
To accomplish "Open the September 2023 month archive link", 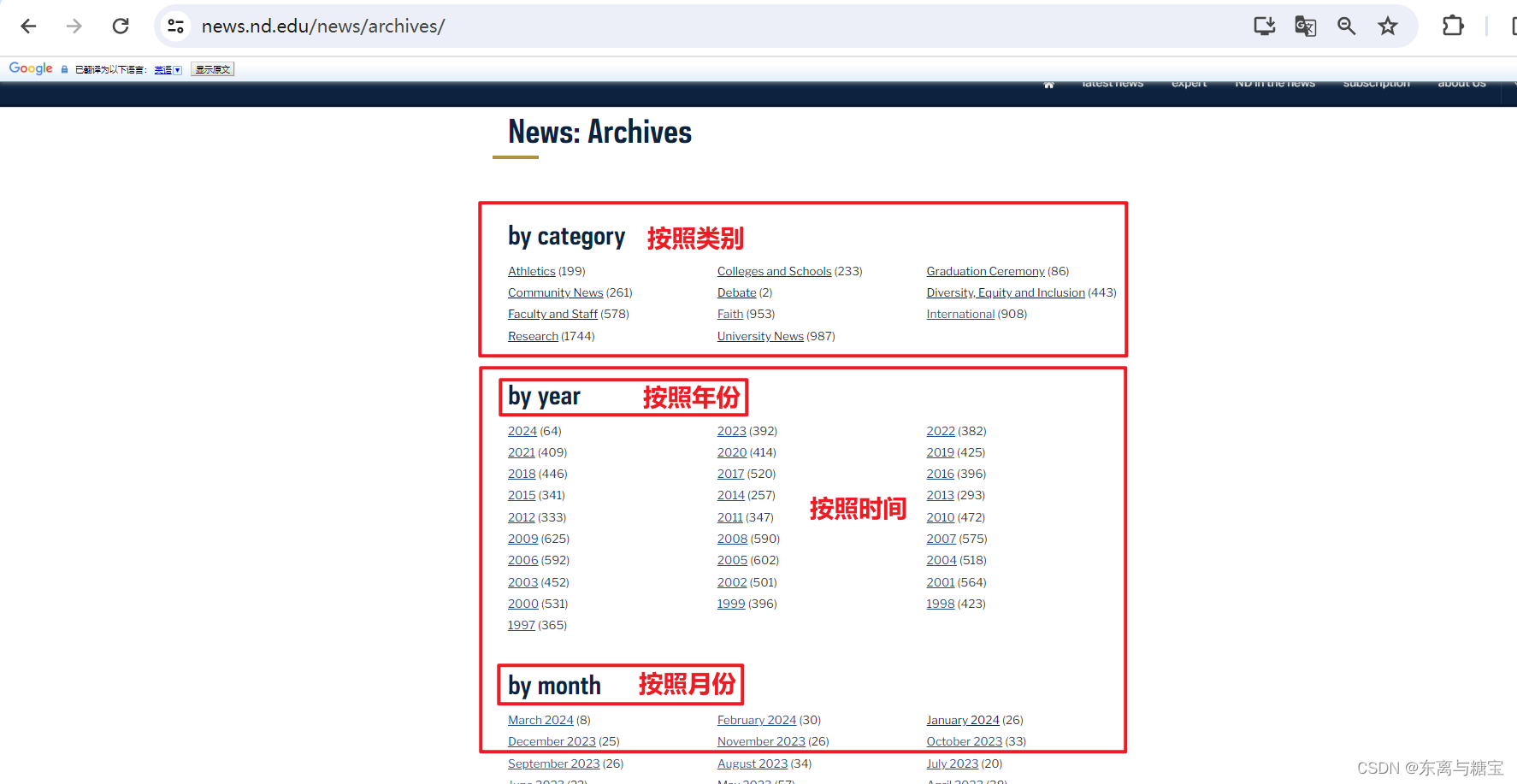I will (554, 763).
